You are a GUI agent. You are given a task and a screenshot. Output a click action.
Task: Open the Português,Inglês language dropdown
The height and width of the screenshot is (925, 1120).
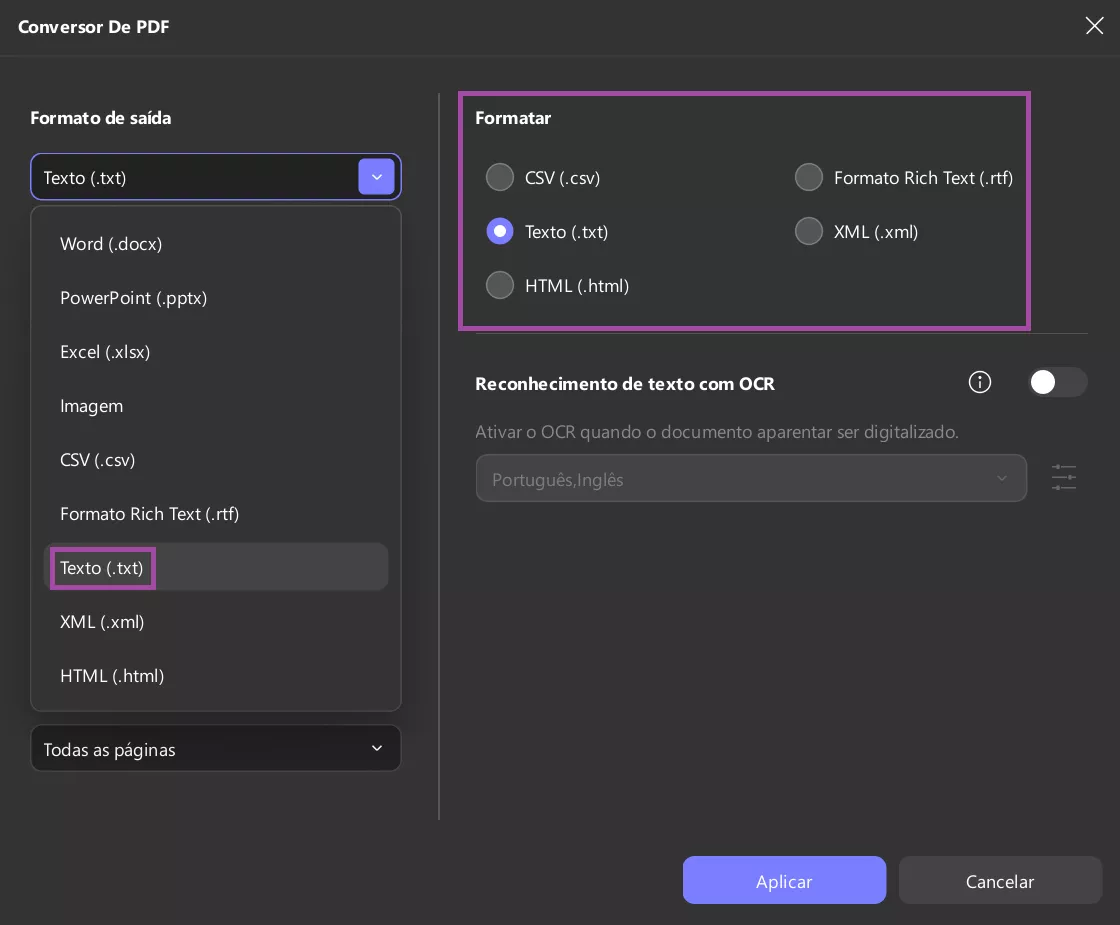(x=751, y=478)
